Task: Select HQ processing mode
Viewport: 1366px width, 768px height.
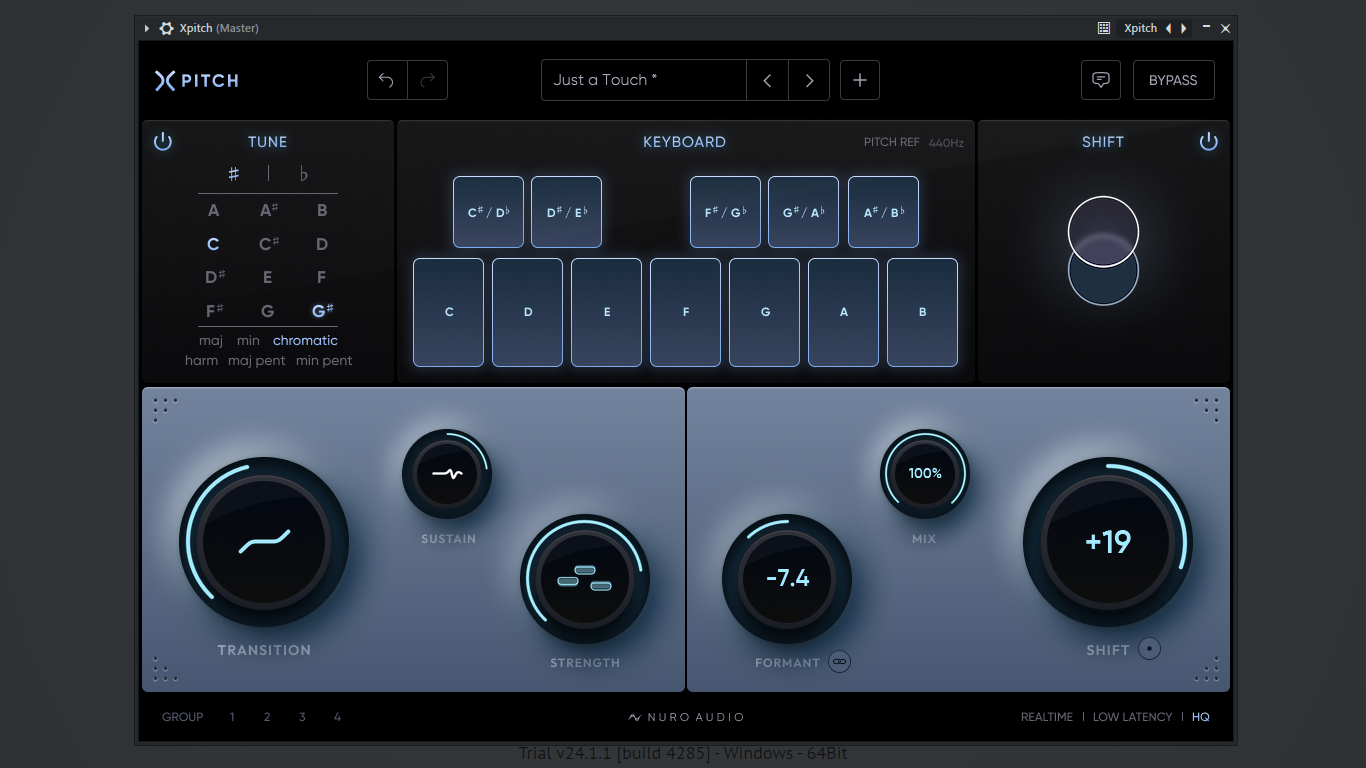Action: [x=1201, y=717]
